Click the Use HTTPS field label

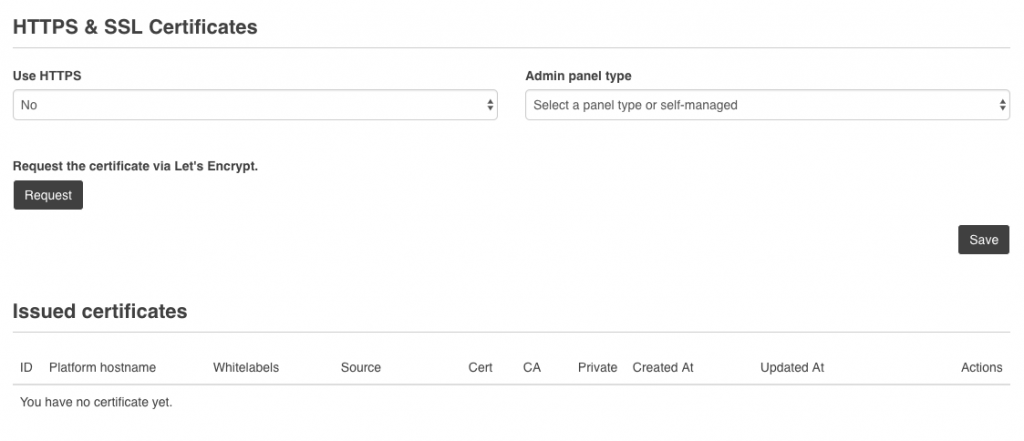point(46,75)
